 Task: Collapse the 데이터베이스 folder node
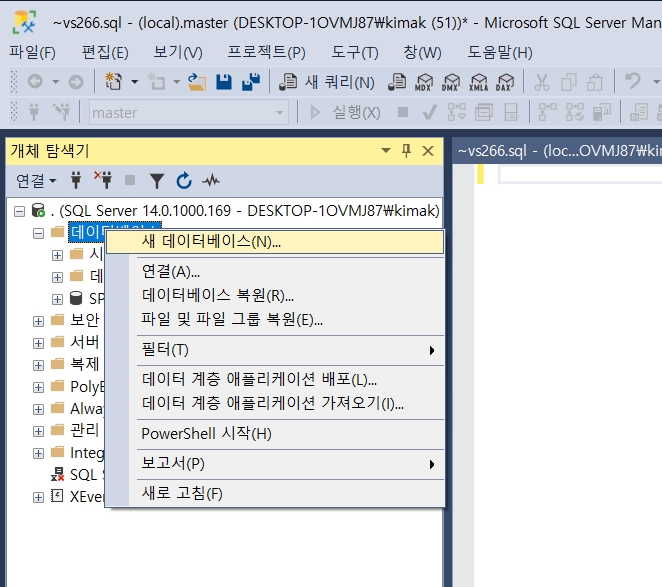point(38,233)
